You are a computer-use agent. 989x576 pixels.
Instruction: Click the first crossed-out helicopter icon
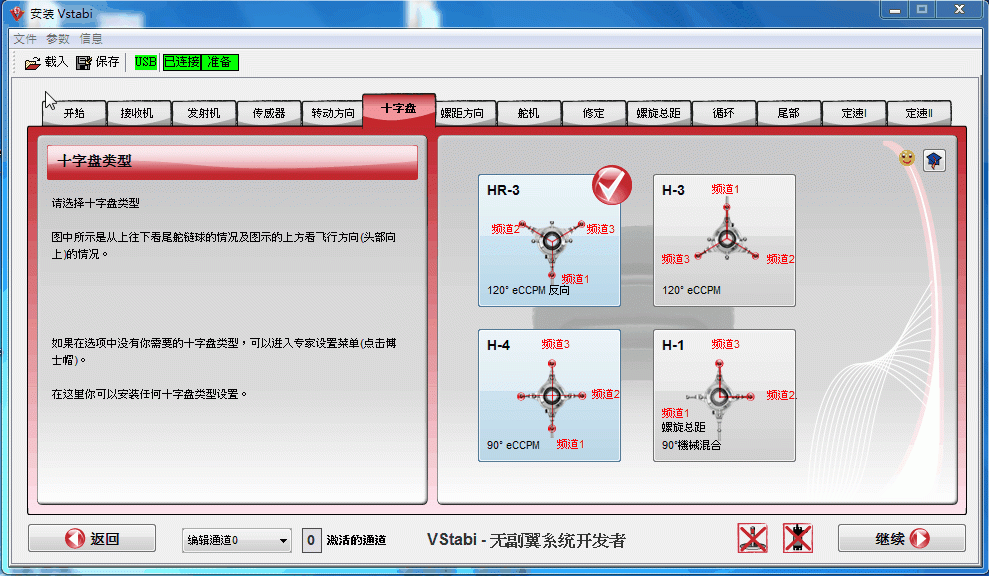[x=752, y=538]
